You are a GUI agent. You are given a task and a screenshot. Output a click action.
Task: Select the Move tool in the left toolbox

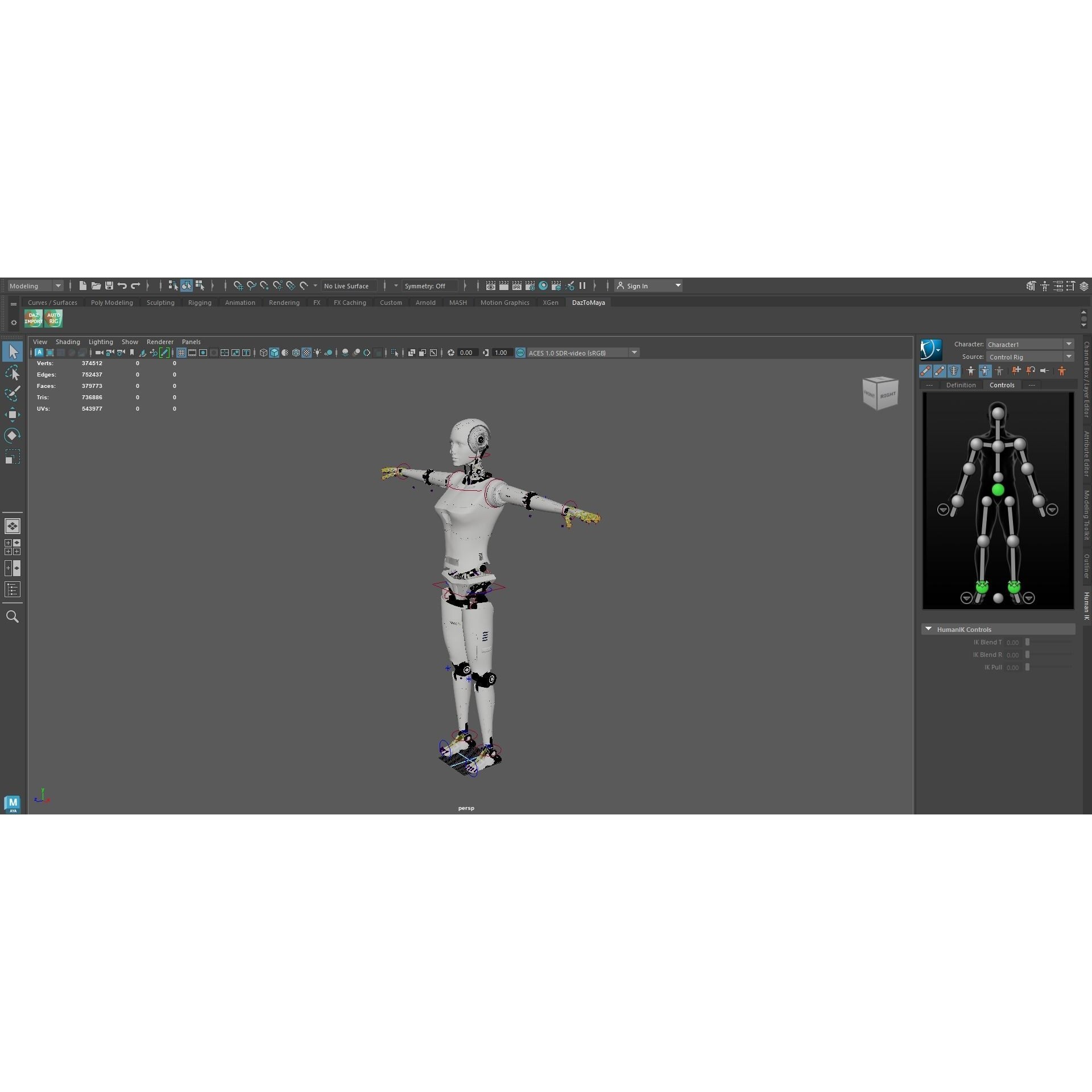(x=13, y=413)
